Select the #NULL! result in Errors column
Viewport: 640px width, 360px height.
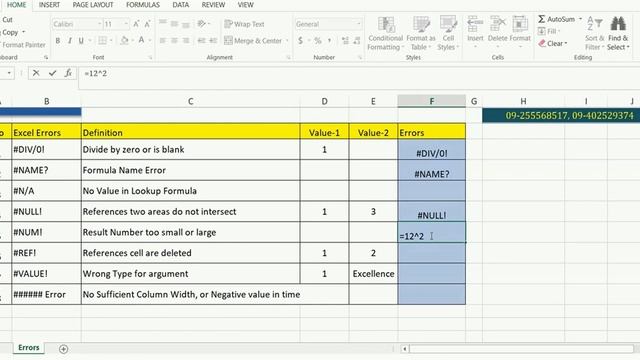[x=431, y=211]
